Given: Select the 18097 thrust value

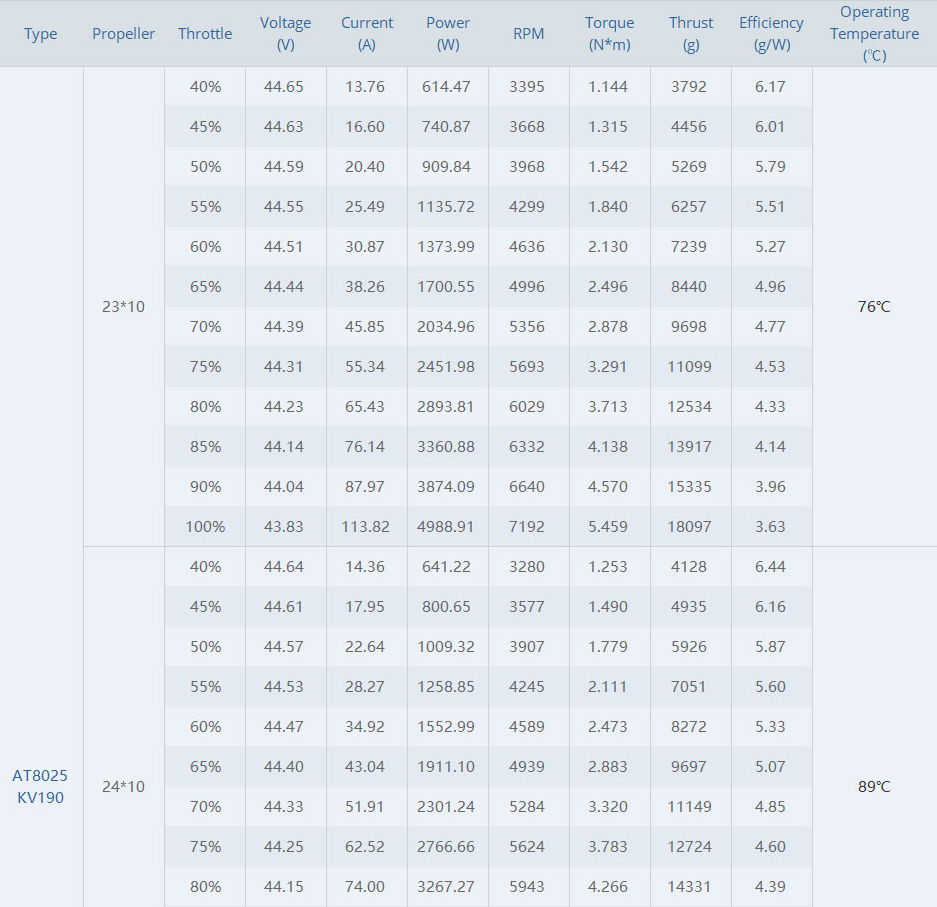Looking at the screenshot, I should click(690, 526).
